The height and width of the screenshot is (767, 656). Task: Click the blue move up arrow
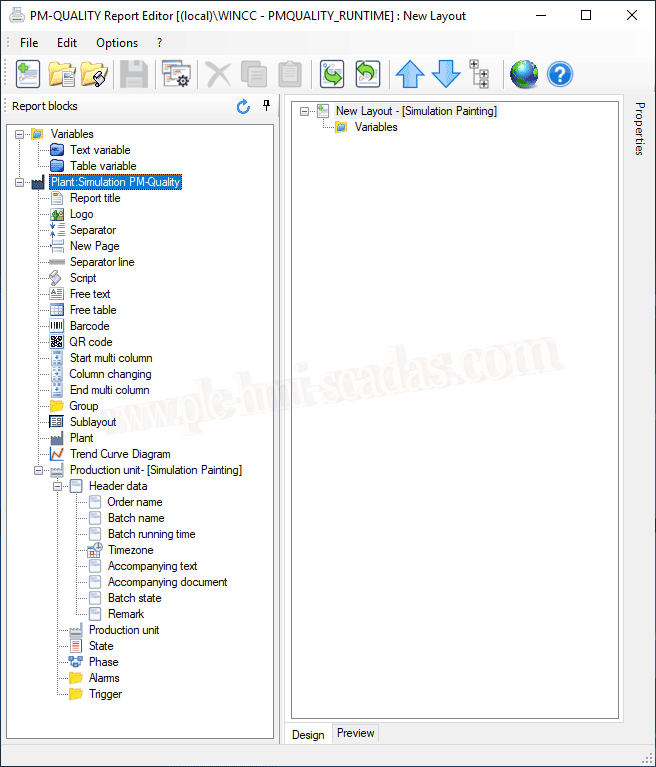tap(410, 74)
